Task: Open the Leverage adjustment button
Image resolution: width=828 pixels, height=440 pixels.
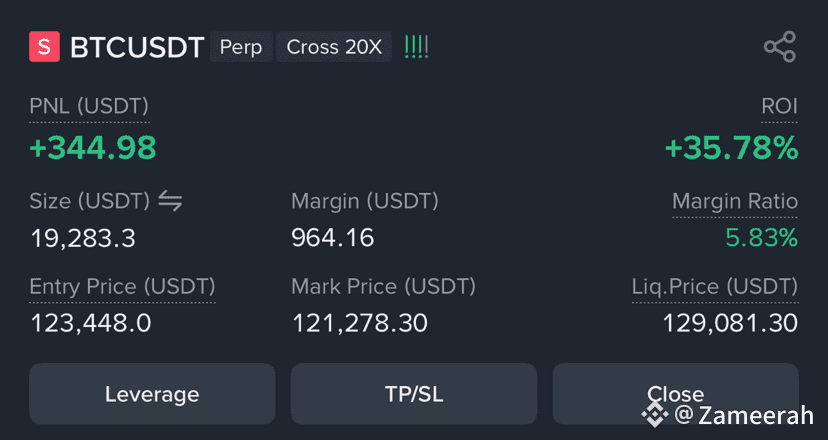Action: pos(152,394)
